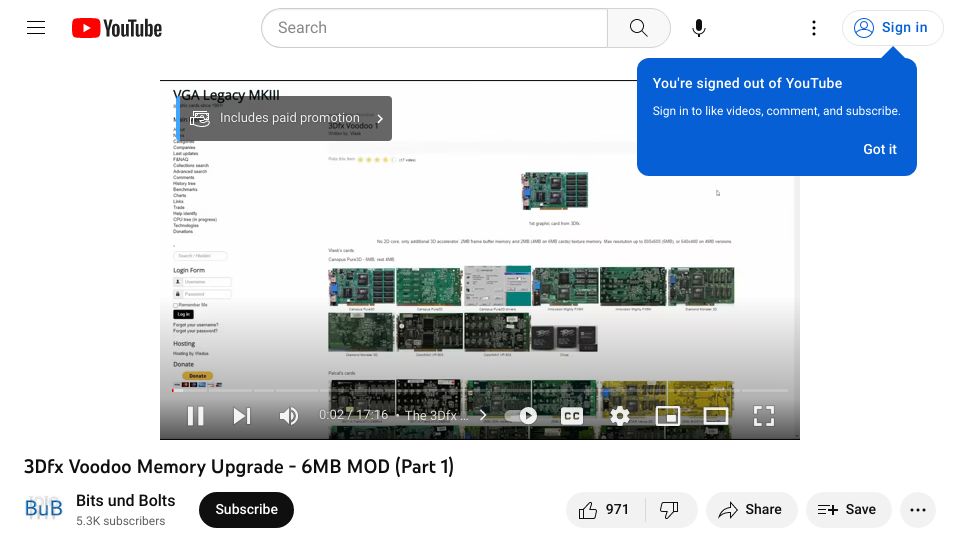The height and width of the screenshot is (540, 960).
Task: Expand the Includes paid promotion notice
Action: [285, 118]
